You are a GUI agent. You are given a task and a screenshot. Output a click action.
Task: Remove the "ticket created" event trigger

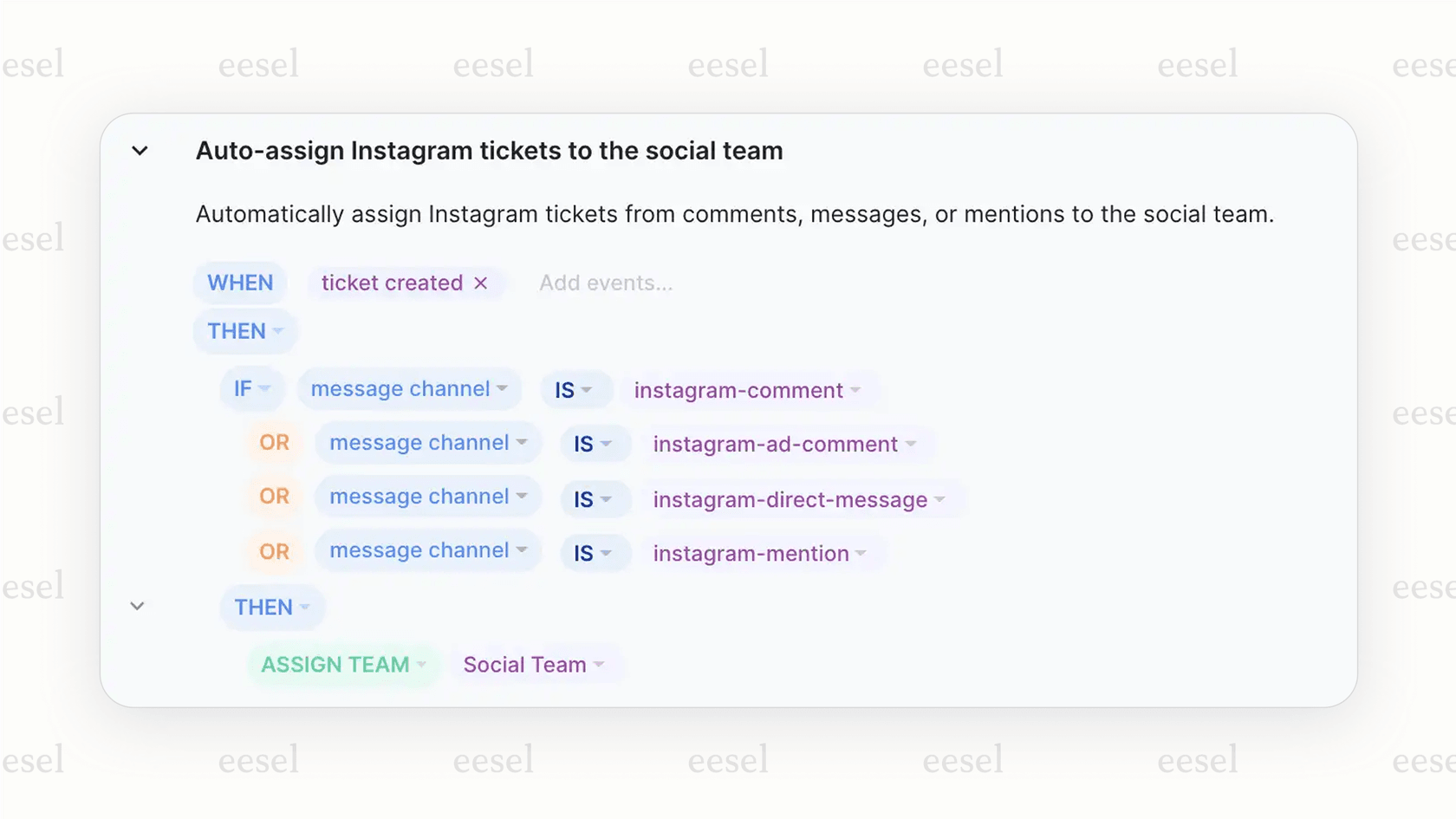[482, 283]
